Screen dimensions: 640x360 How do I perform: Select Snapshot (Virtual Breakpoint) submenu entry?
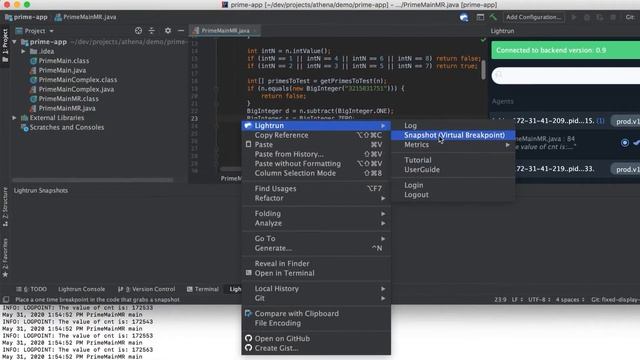pyautogui.click(x=453, y=135)
